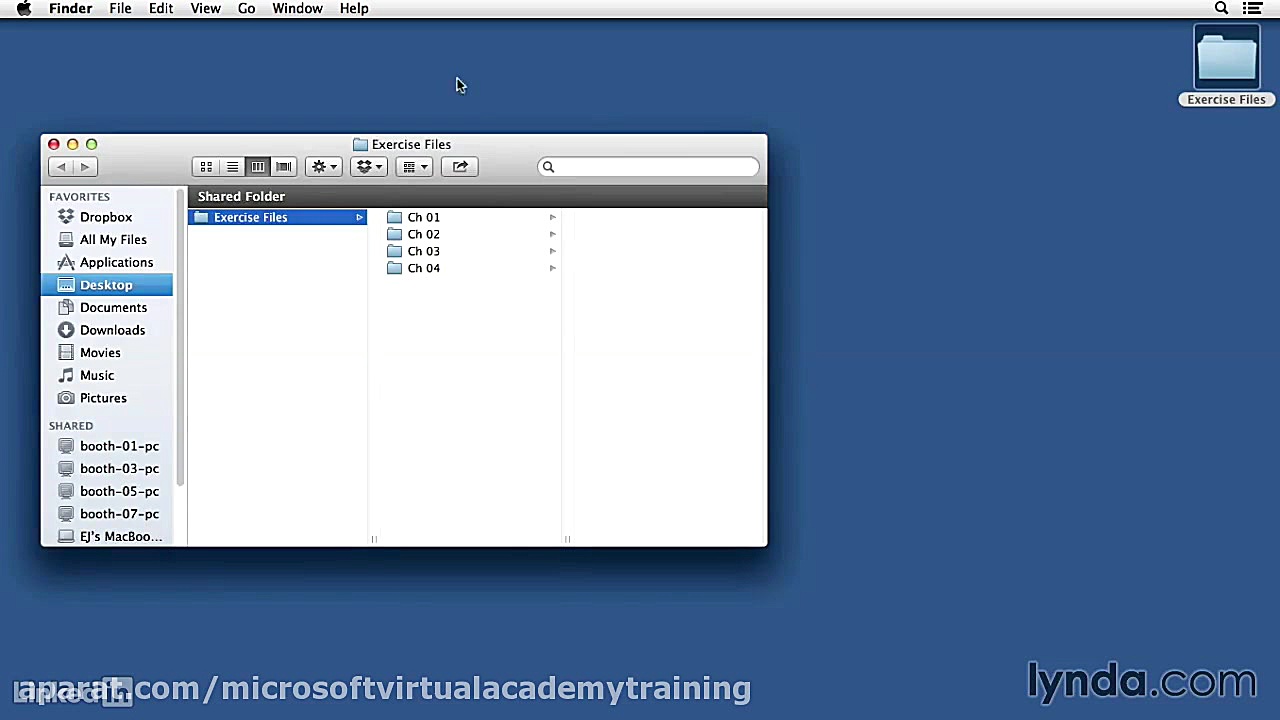
Task: Close the Exercise Files Finder window
Action: click(x=54, y=144)
